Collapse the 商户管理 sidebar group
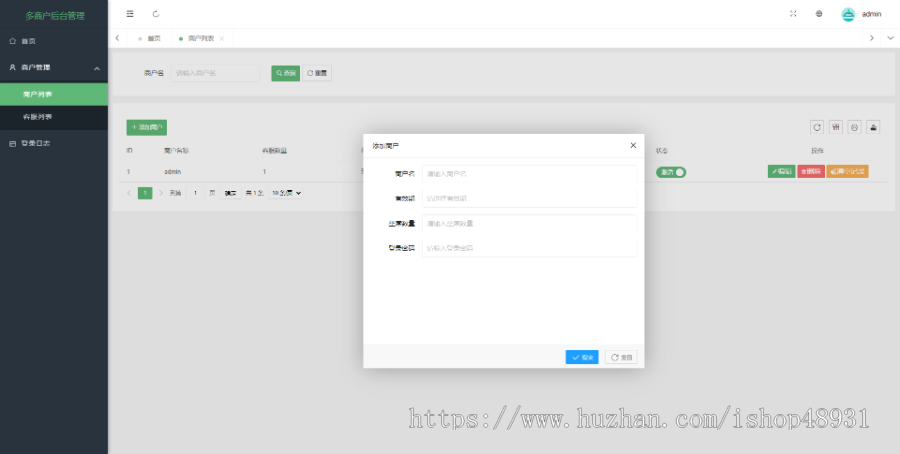The height and width of the screenshot is (454, 900). tap(54, 68)
